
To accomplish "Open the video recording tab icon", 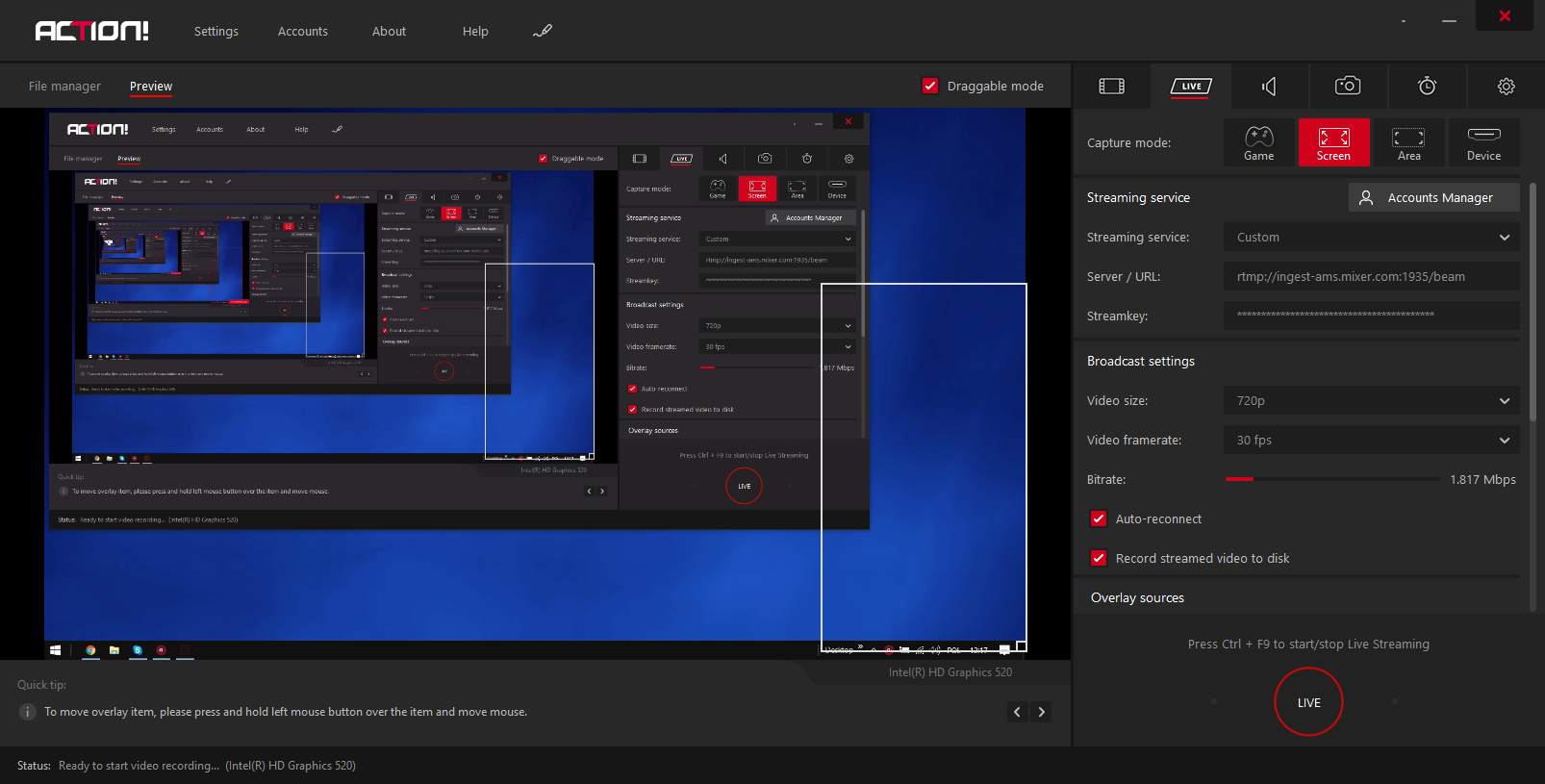I will pos(1111,87).
